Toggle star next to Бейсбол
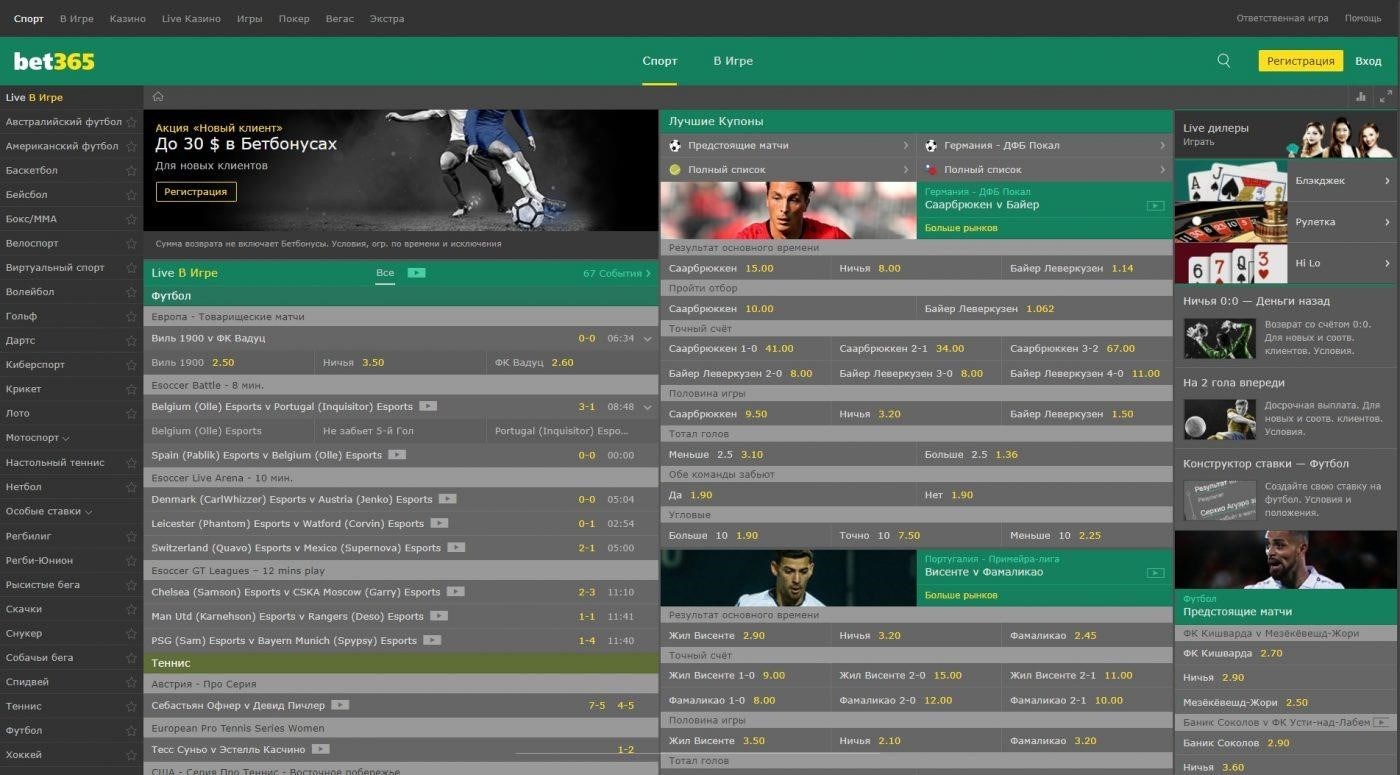The image size is (1400, 775). [131, 195]
